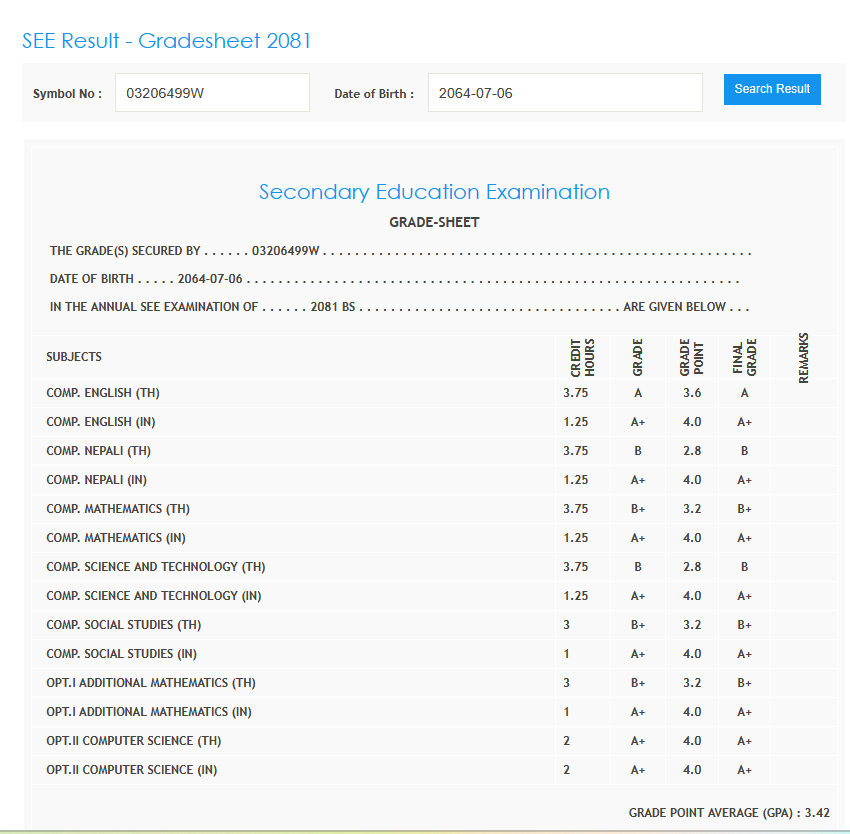Select the COMP. SOCIAL STUDIES (TH) subject cell
The image size is (850, 834).
[124, 625]
